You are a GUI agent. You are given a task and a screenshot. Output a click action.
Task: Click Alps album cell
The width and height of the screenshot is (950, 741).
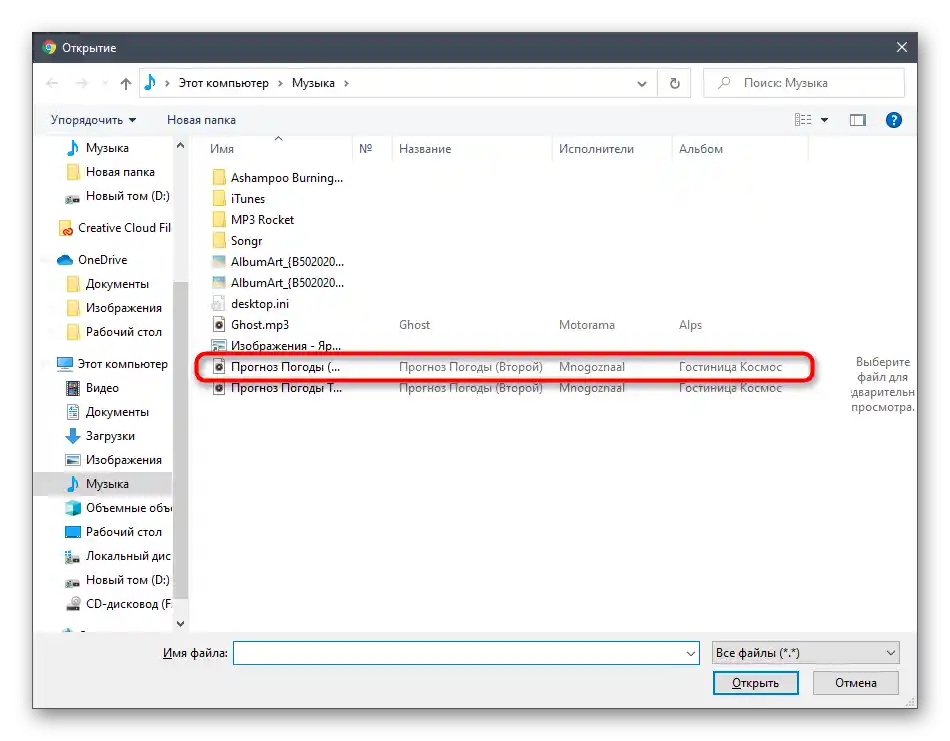690,325
